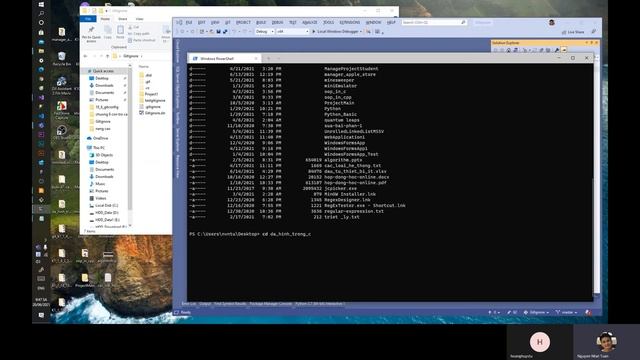Click 'regular-expression.txt' entry in terminal
This screenshot has width=640, height=360.
354,211
